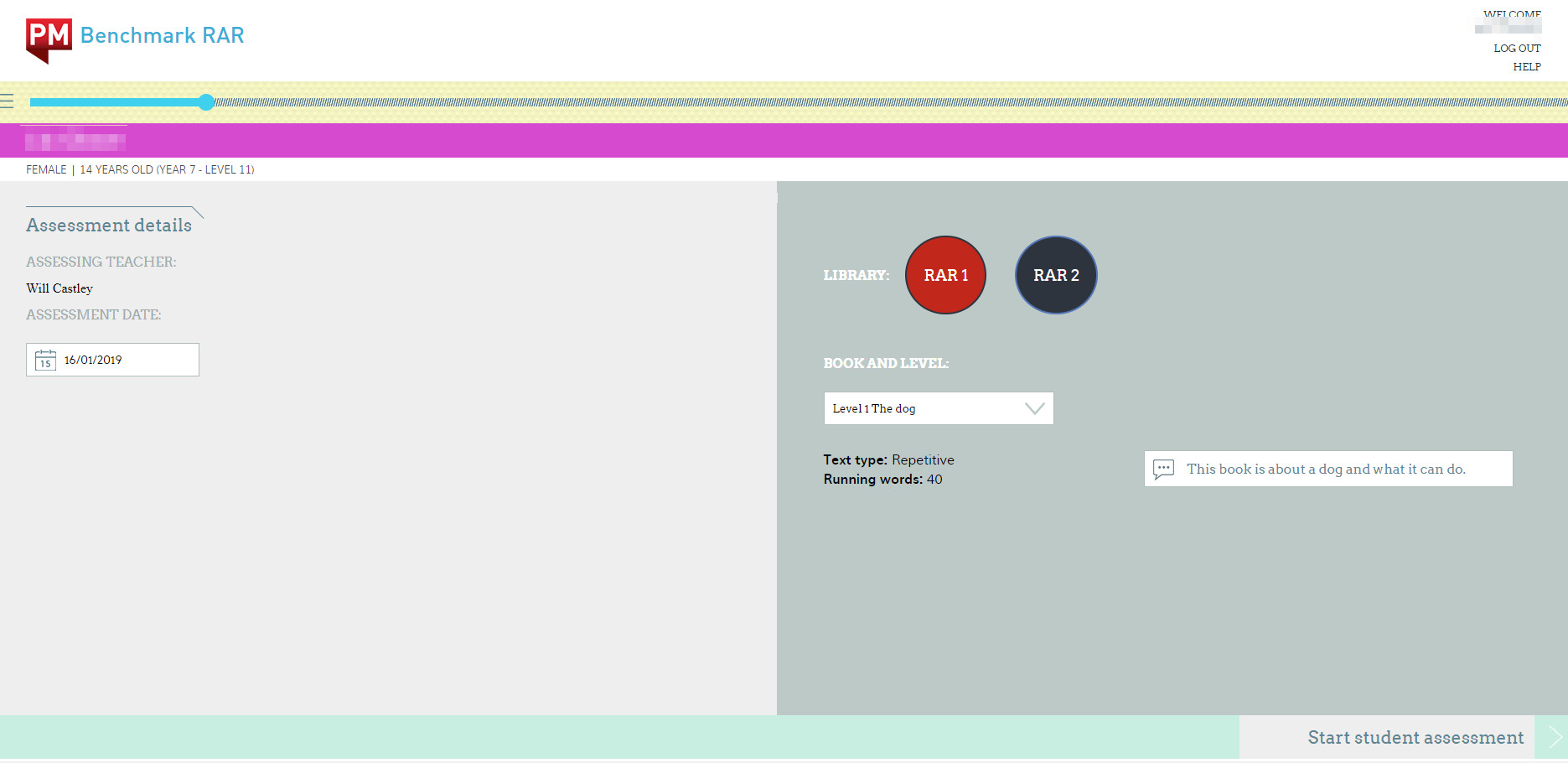The width and height of the screenshot is (1568, 763).
Task: Click the 16/01/2019 date field
Action: [x=126, y=360]
